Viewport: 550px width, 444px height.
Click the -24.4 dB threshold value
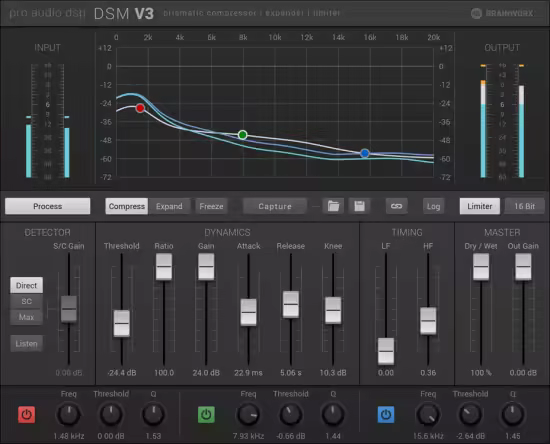point(122,373)
